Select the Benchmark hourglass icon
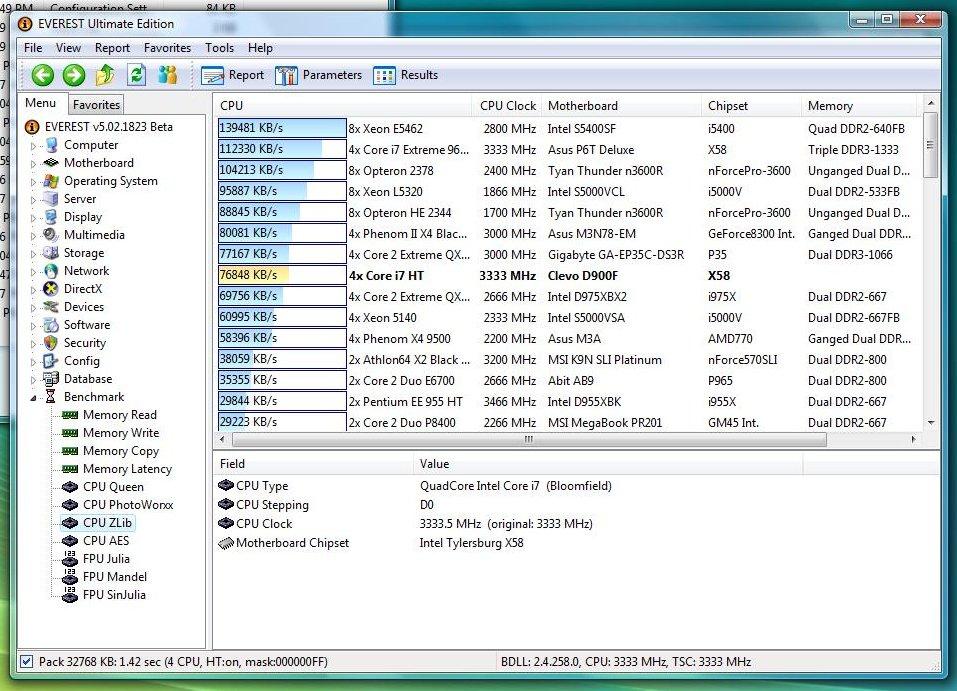 tap(51, 397)
